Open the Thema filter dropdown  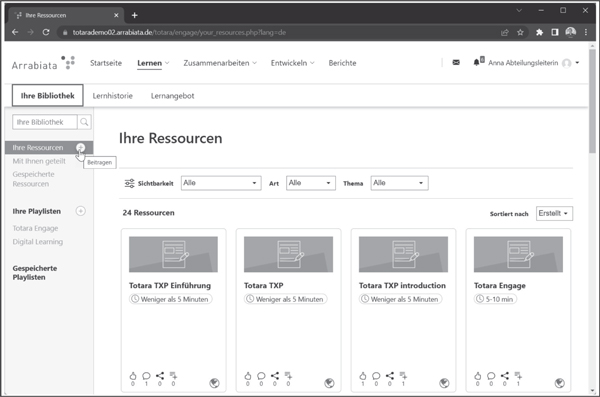(399, 183)
